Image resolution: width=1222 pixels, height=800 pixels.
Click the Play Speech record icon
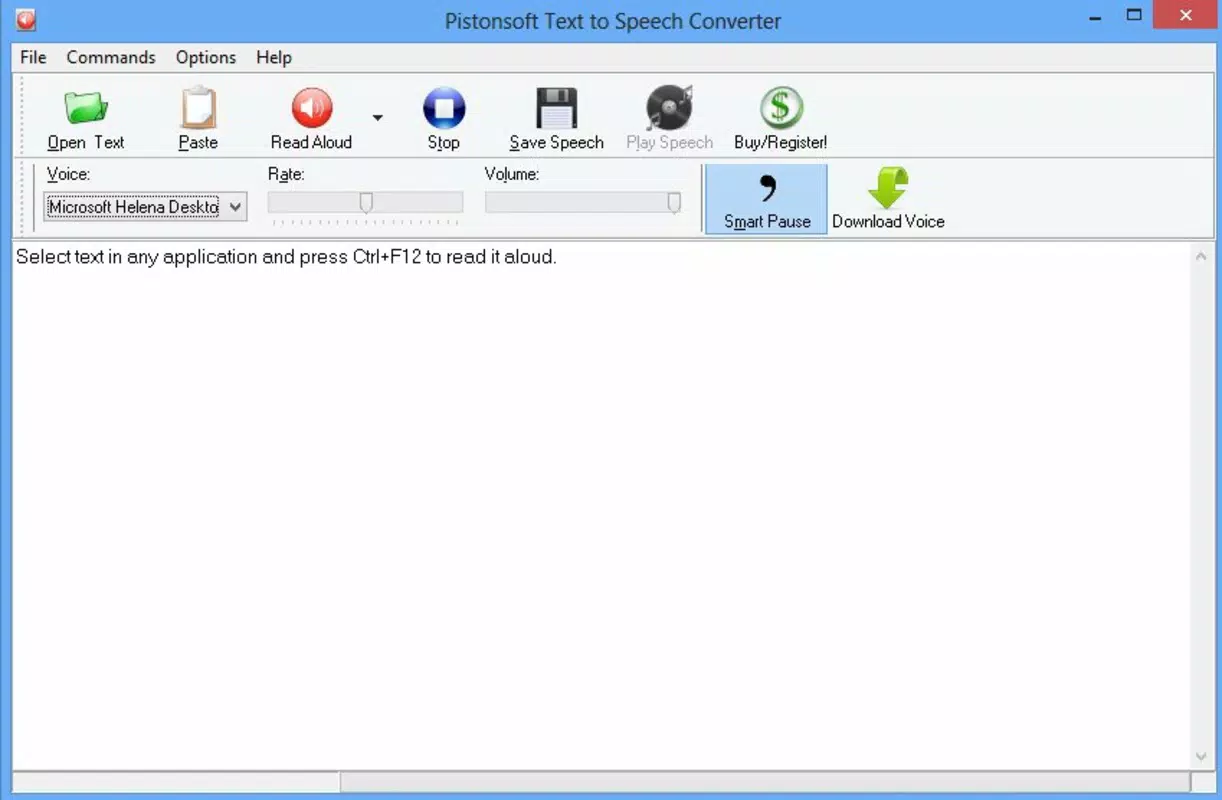(x=669, y=107)
